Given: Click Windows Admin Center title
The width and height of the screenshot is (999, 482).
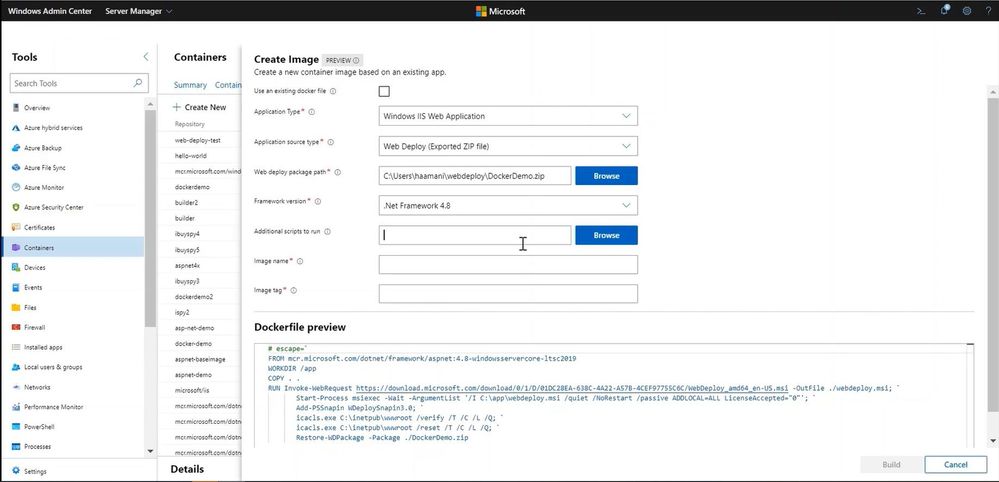Looking at the screenshot, I should click(50, 11).
